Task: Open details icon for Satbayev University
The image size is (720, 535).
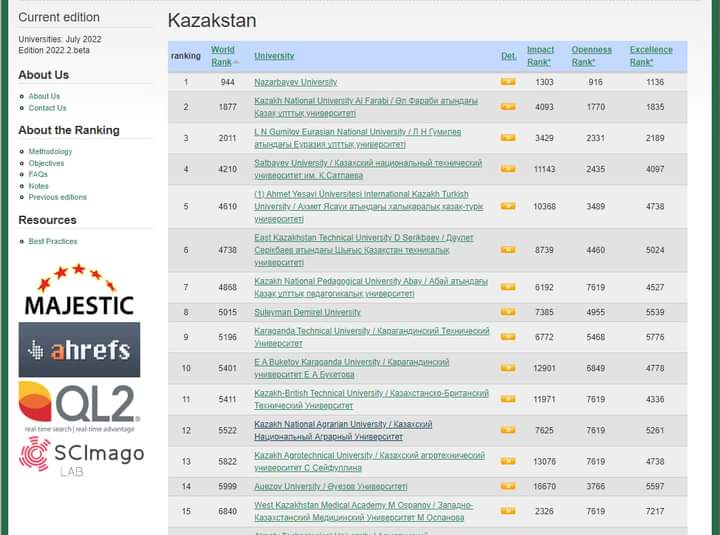Action: 508,169
